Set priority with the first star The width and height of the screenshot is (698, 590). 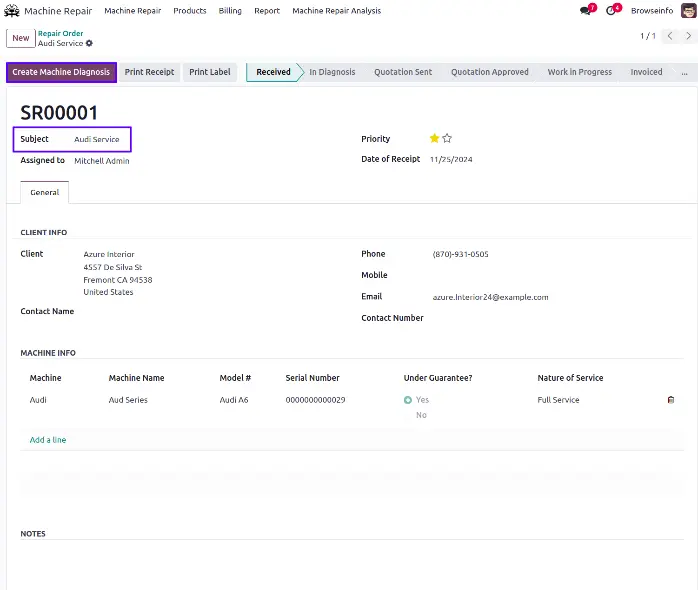(434, 139)
